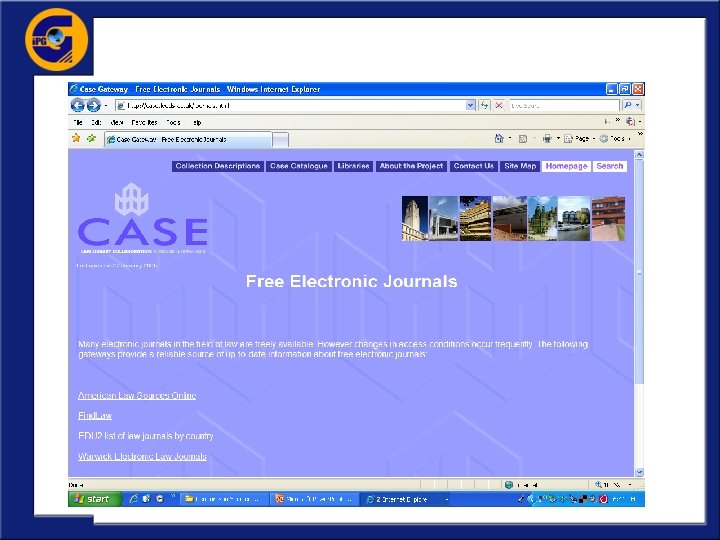The width and height of the screenshot is (720, 540).
Task: Open the Libraries nav link
Action: pyautogui.click(x=353, y=166)
